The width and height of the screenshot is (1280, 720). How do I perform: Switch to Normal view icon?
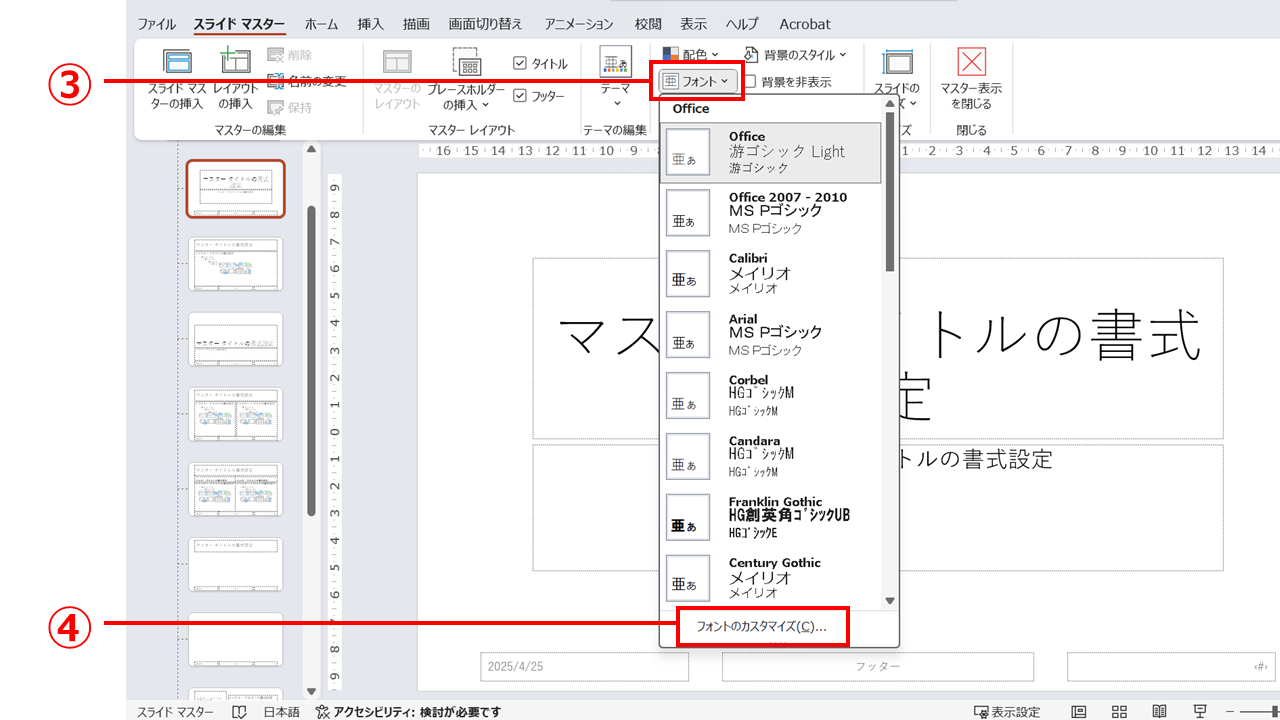1079,712
